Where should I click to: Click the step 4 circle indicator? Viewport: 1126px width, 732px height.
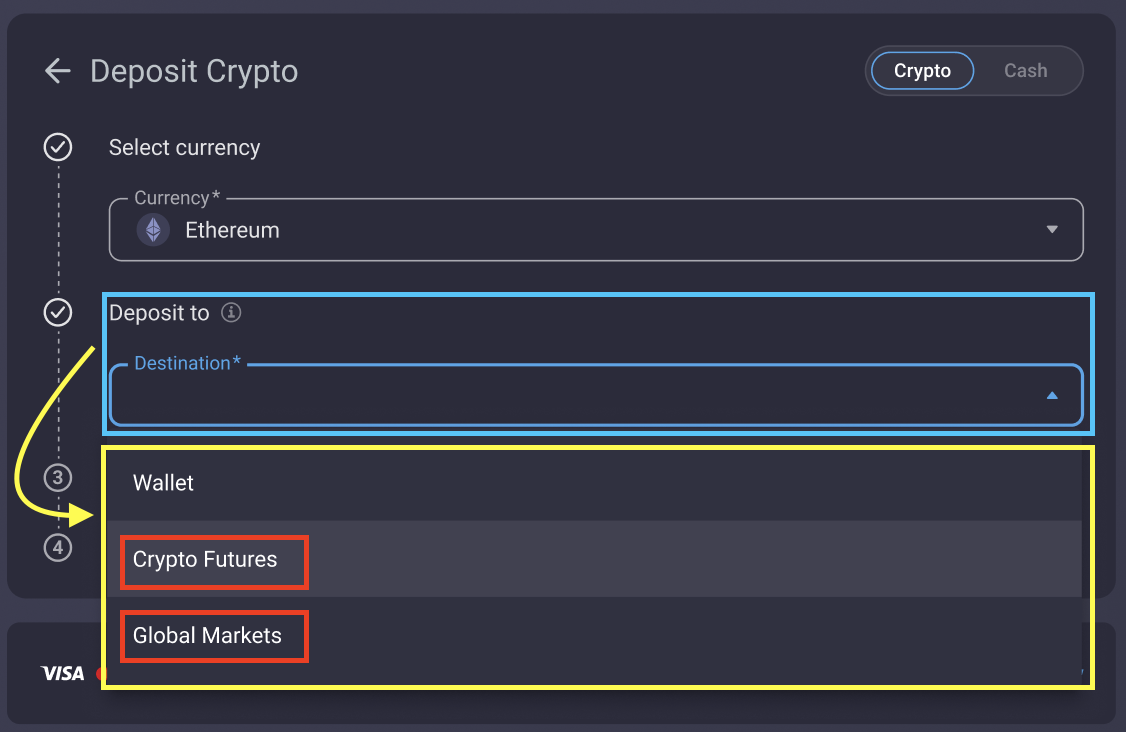point(58,547)
